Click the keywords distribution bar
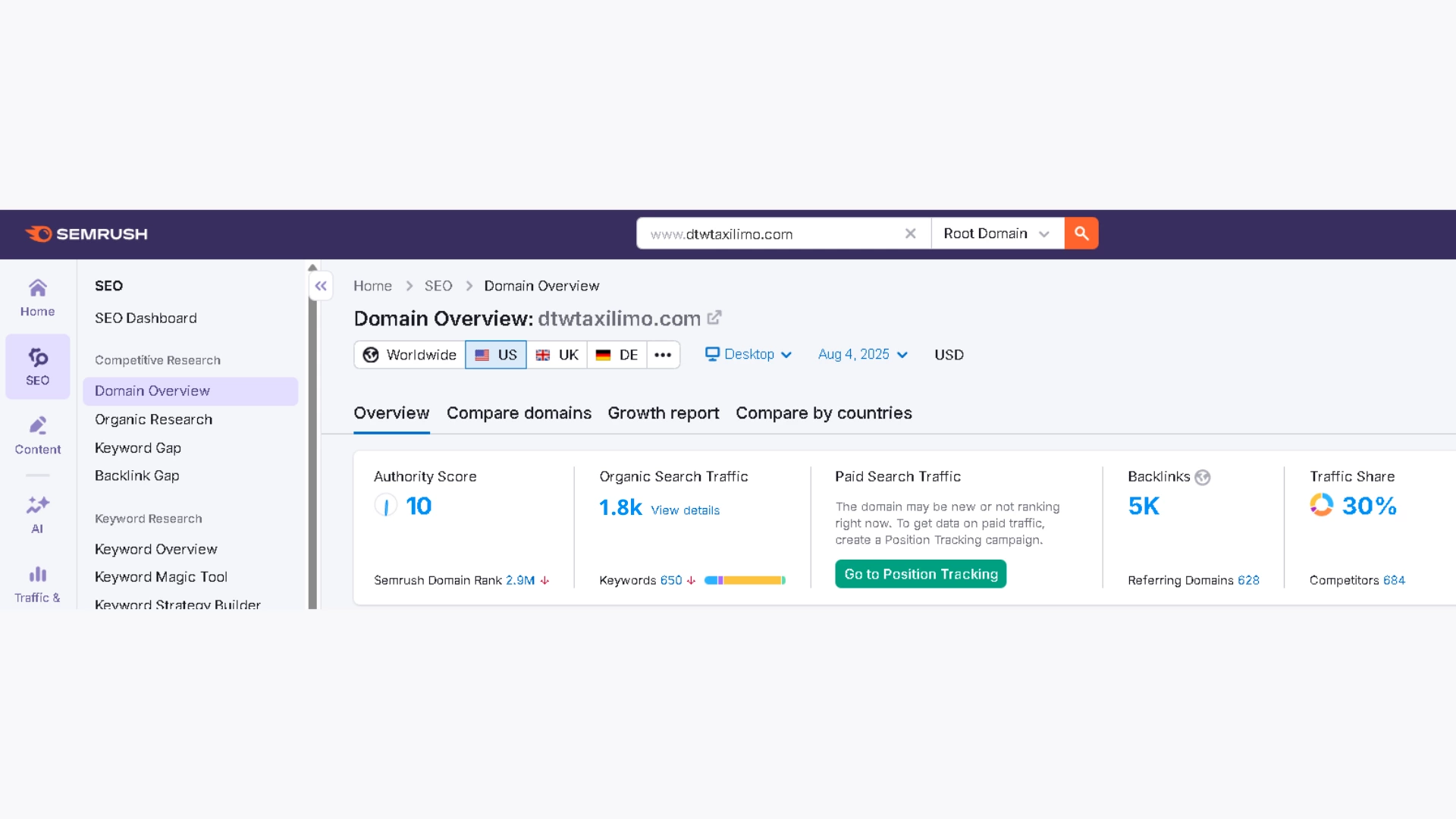1456x819 pixels. pos(745,580)
